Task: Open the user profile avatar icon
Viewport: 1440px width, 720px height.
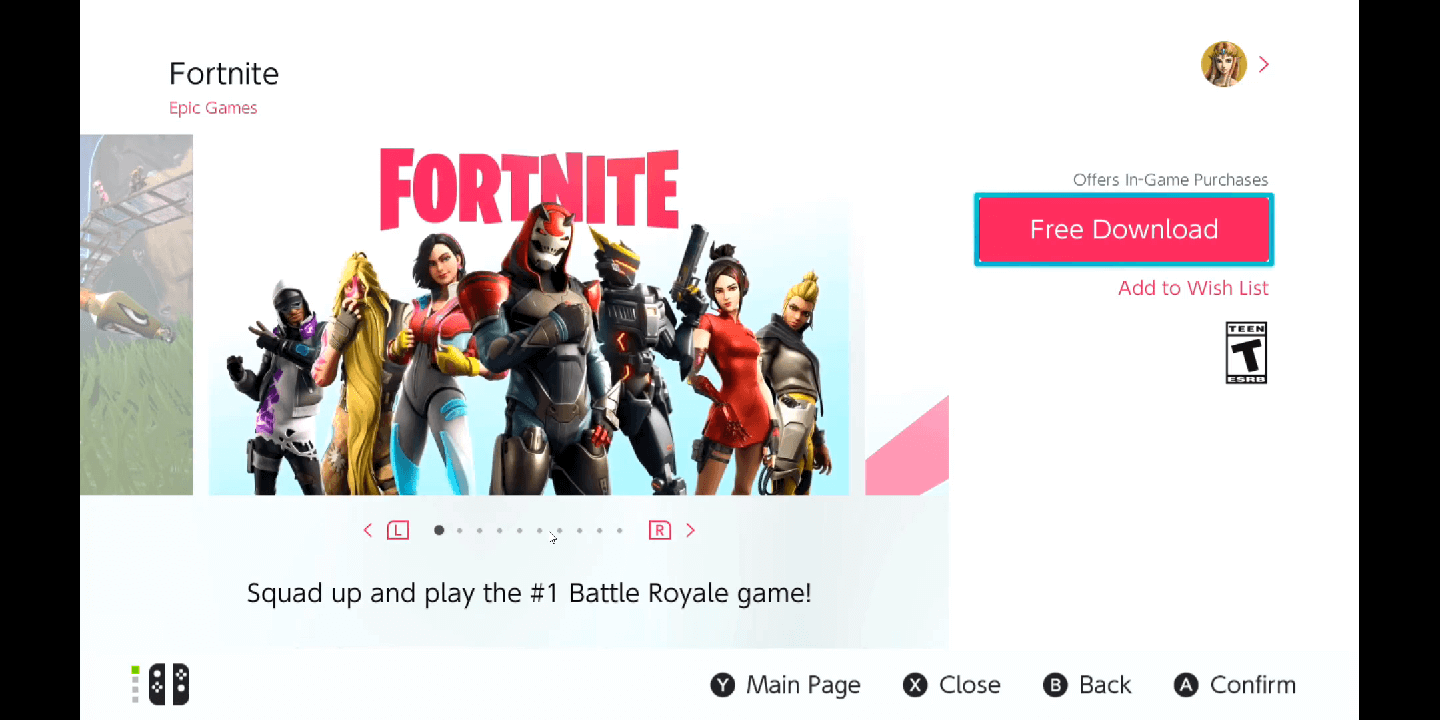Action: point(1223,64)
